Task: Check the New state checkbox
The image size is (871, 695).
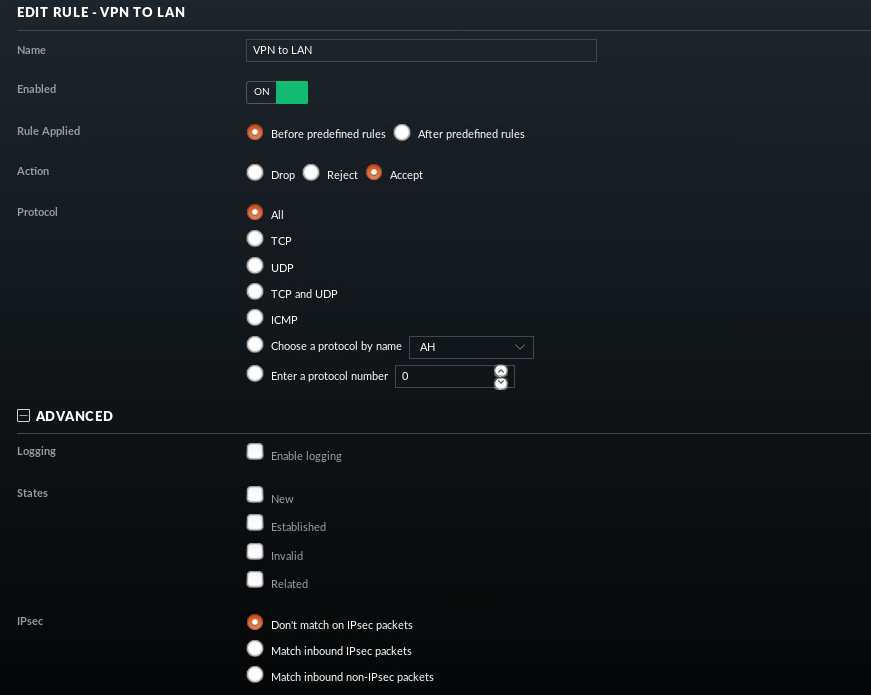Action: 255,494
